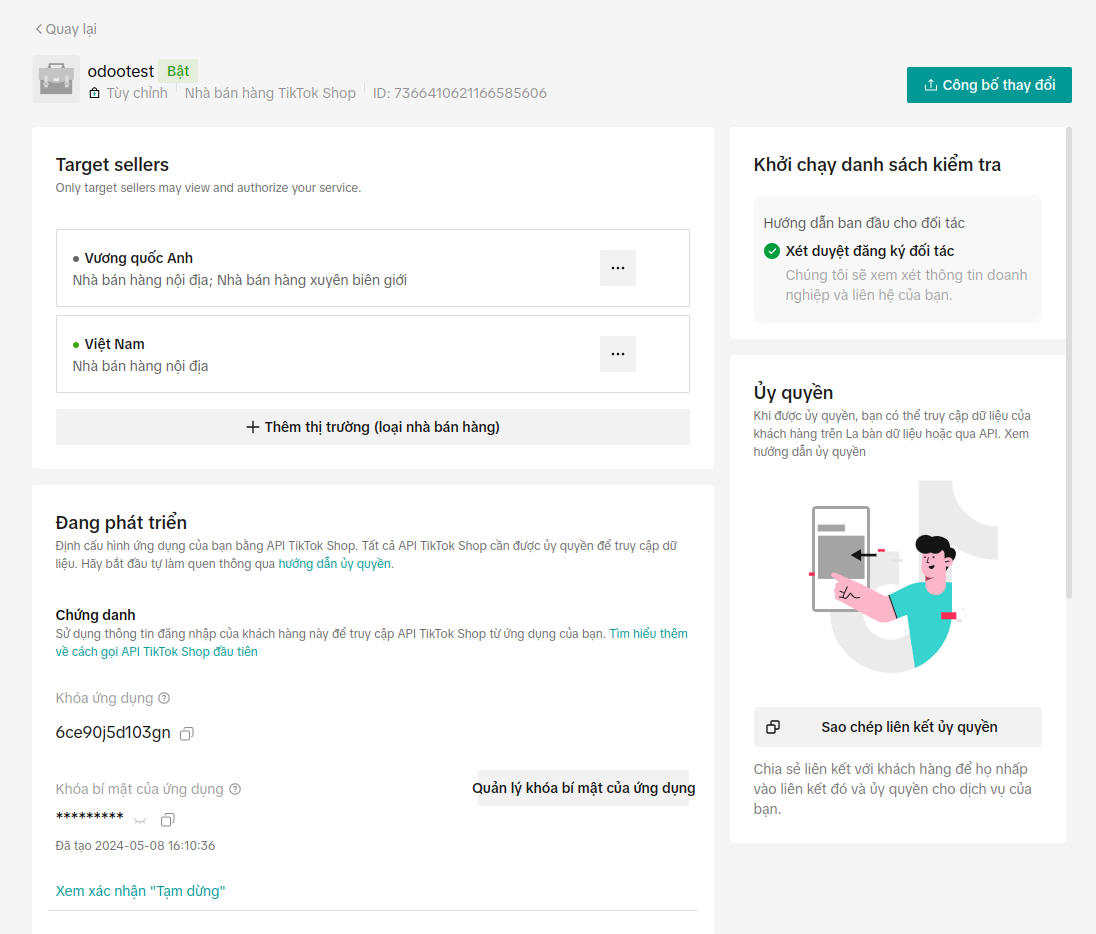Click the green check icon for Xét duyệt
Viewport: 1096px width, 934px height.
pos(771,251)
